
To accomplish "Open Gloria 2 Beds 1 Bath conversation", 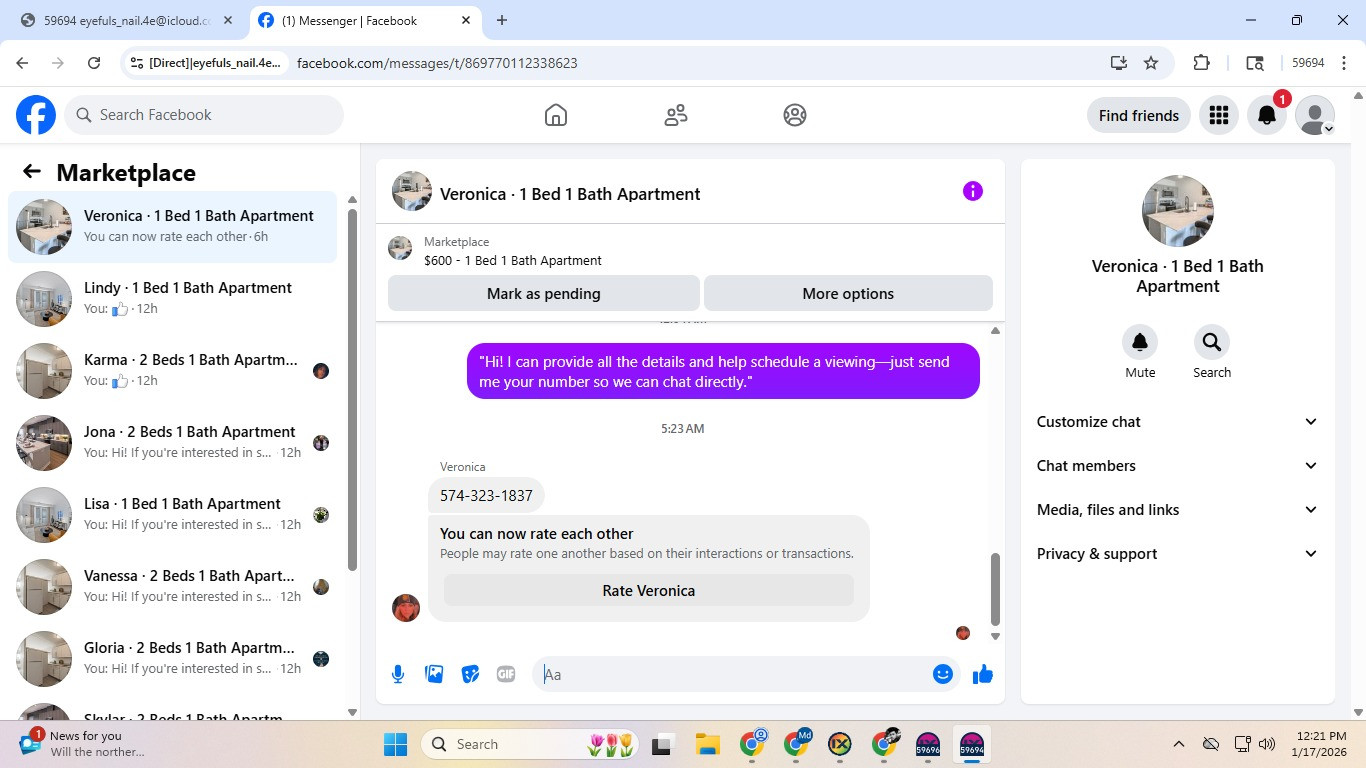I will click(173, 659).
